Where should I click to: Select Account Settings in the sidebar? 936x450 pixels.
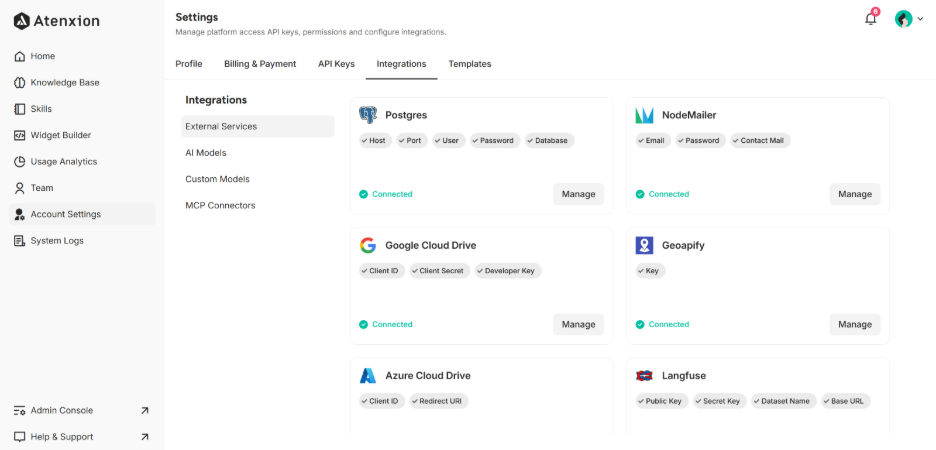[x=82, y=214]
